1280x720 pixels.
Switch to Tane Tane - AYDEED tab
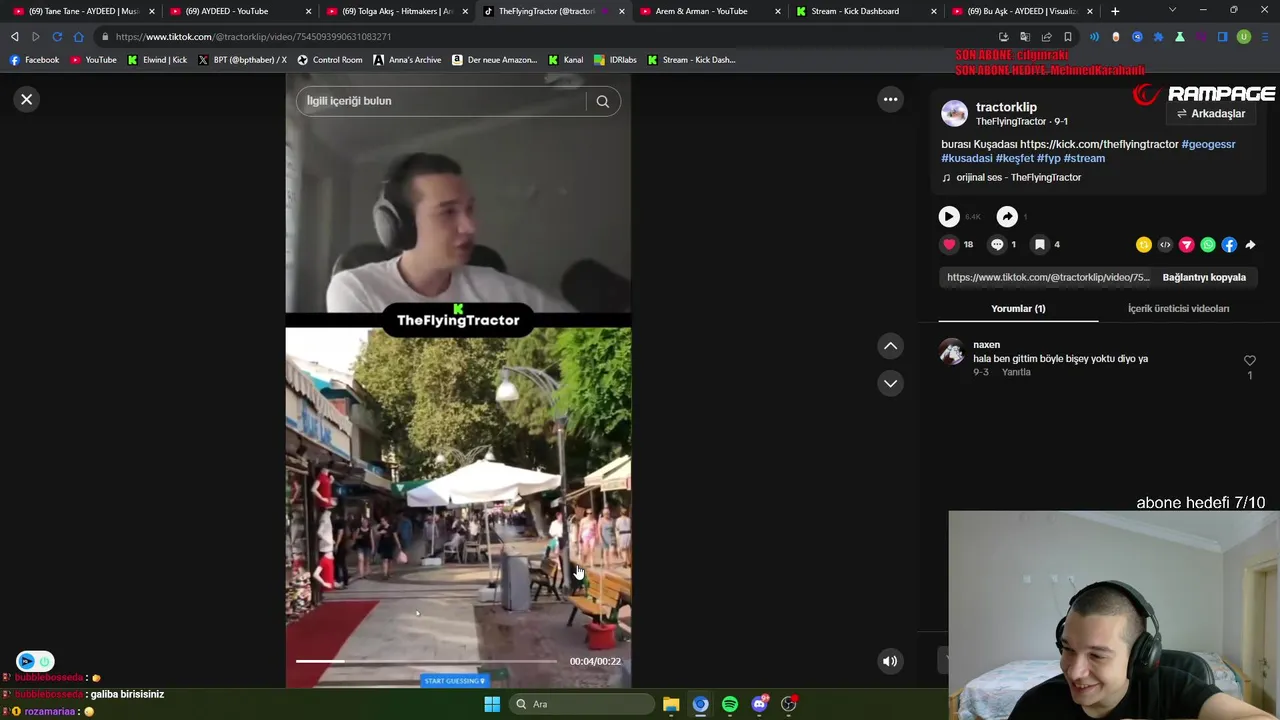click(x=84, y=11)
